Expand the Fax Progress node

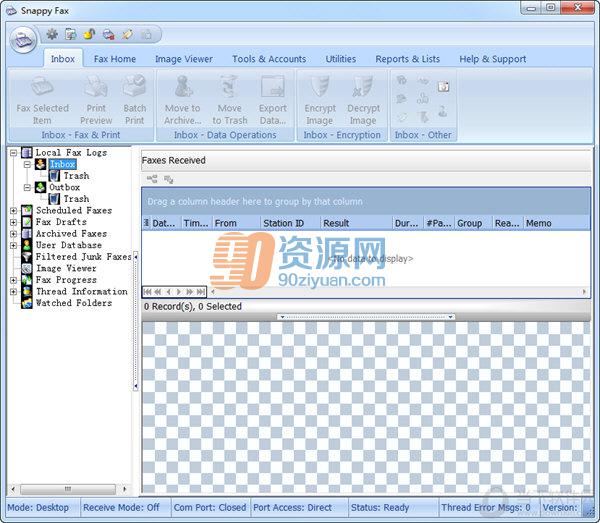coord(13,280)
